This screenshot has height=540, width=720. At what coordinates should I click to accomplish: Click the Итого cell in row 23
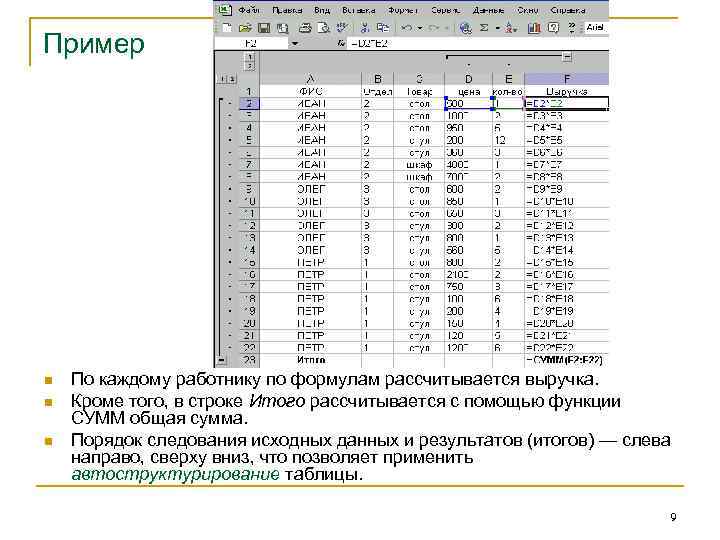[x=310, y=360]
